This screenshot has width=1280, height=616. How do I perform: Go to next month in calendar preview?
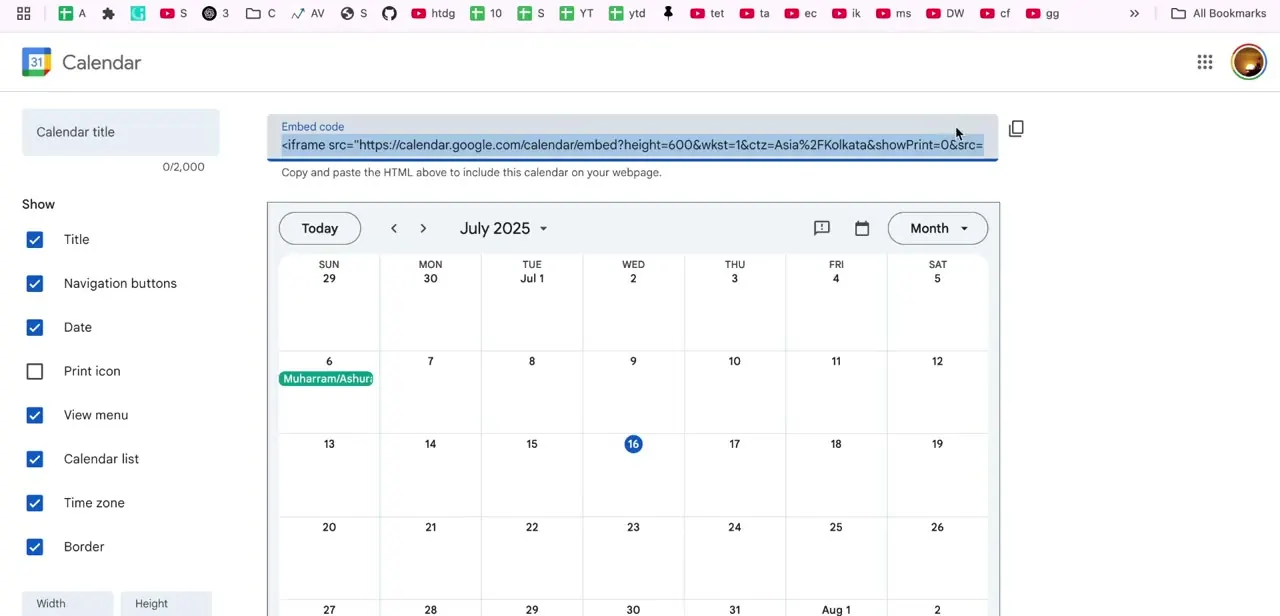pyautogui.click(x=423, y=228)
